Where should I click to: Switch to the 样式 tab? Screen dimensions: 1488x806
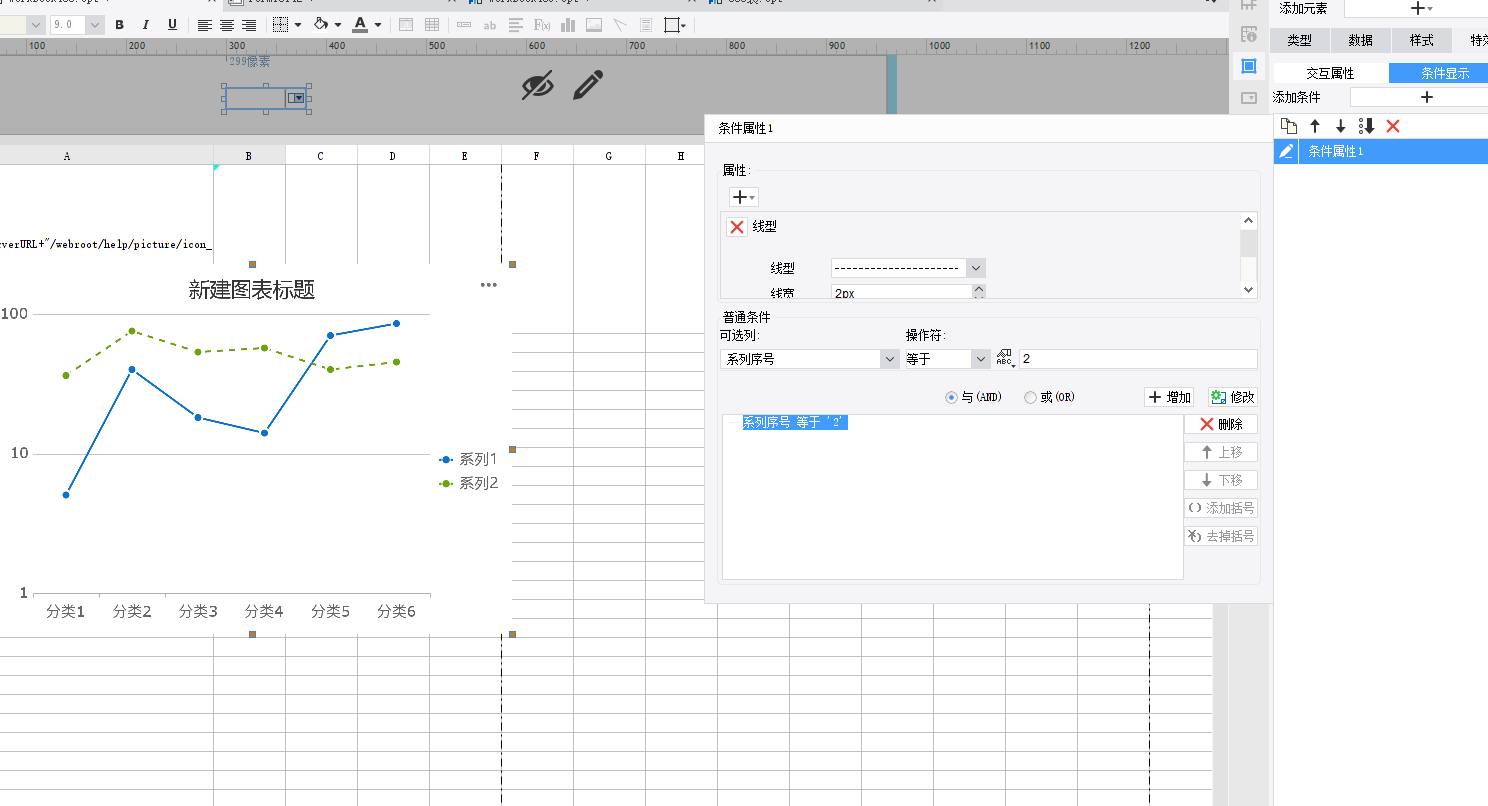1421,41
